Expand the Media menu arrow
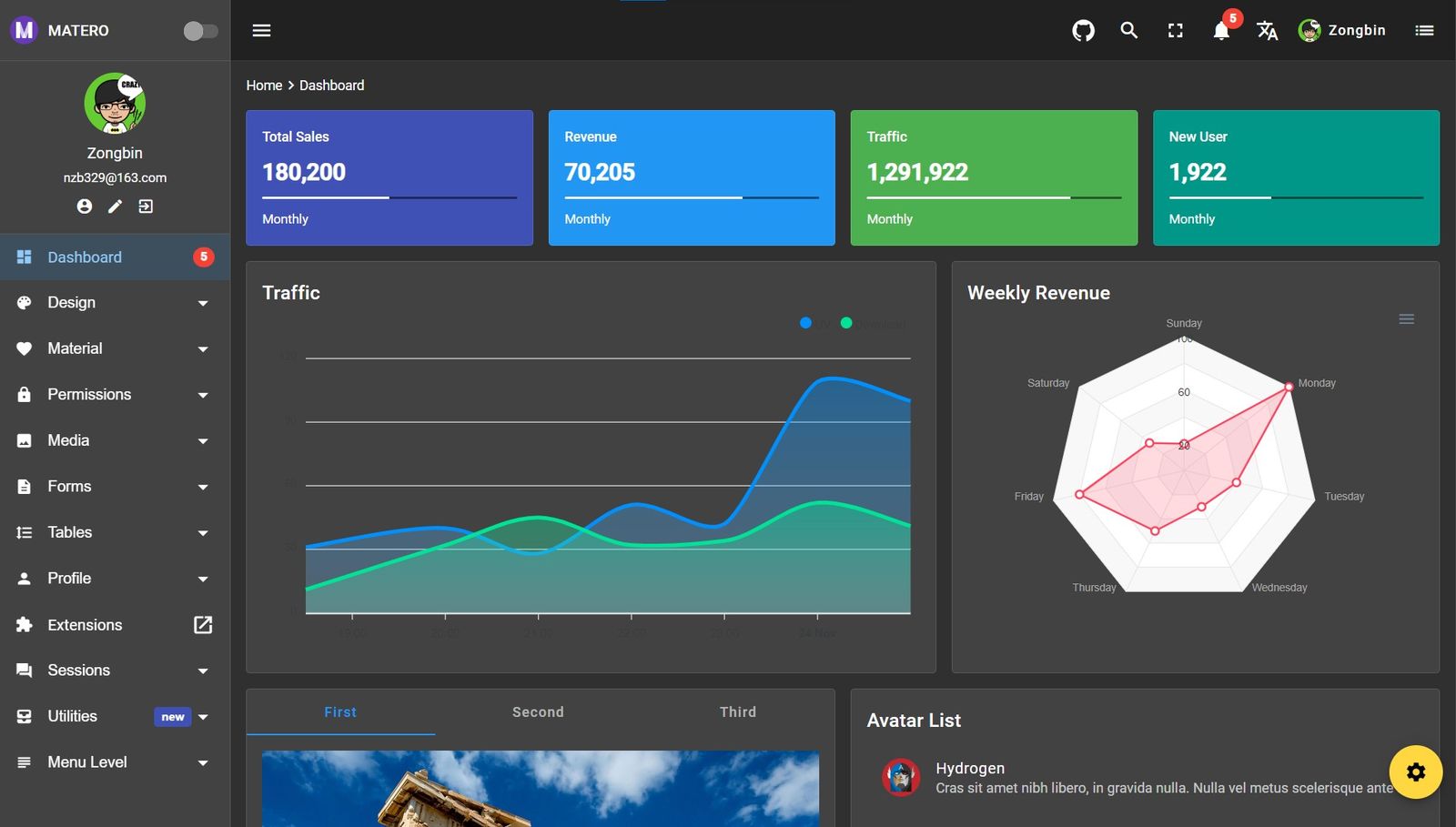Screen dimensions: 1456x827 (203, 441)
